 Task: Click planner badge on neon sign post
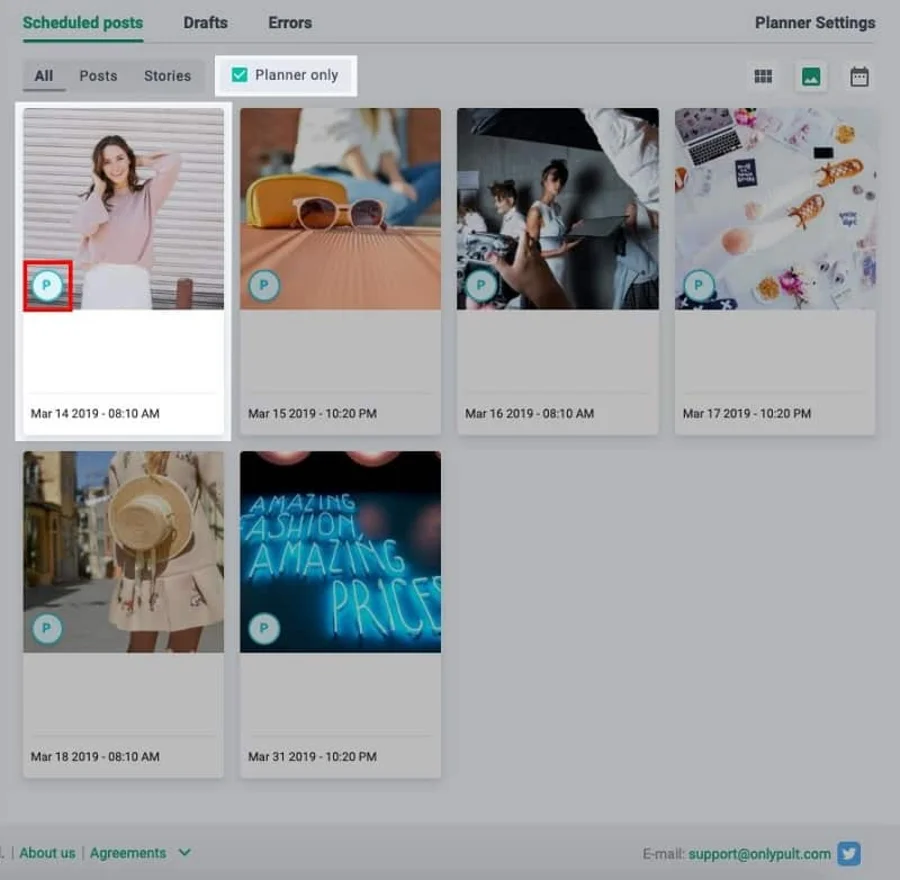pos(264,628)
